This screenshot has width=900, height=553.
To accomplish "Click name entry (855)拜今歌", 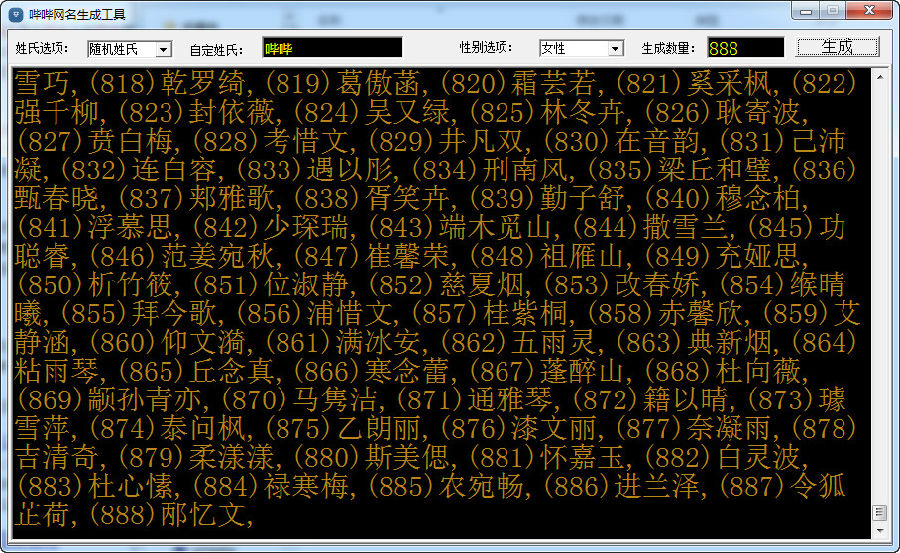I will 139,314.
